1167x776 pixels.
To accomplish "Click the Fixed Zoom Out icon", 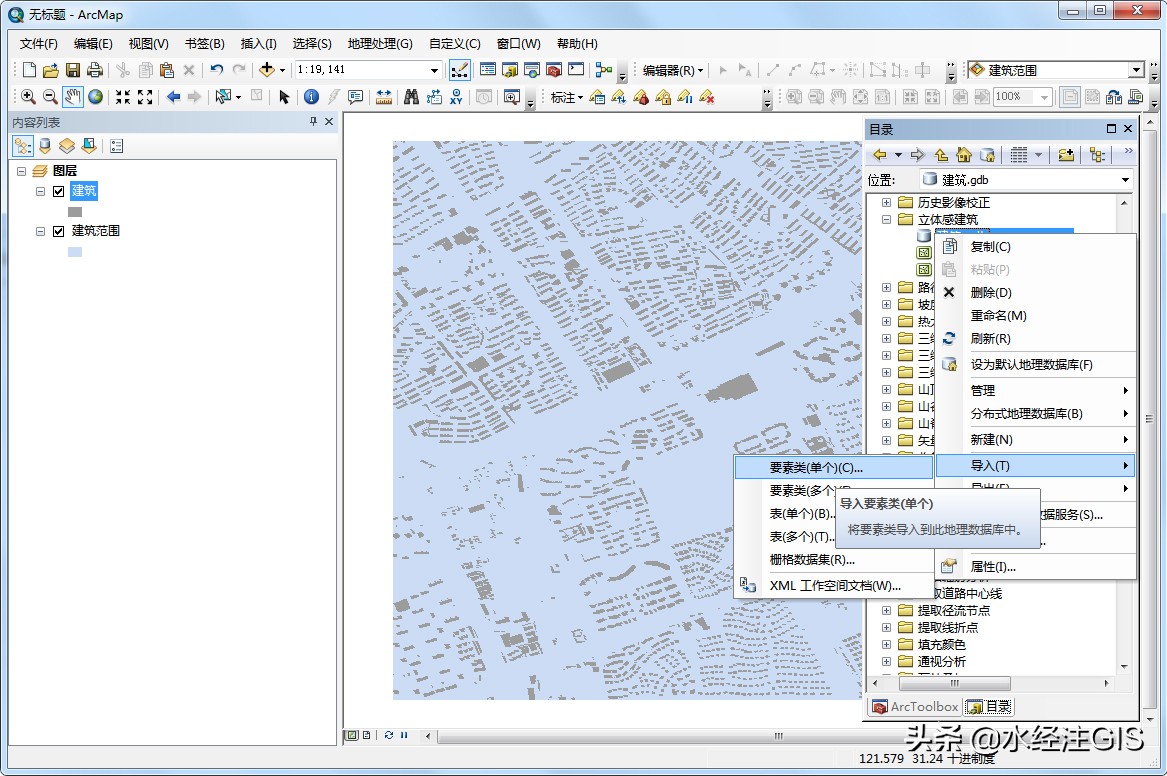I will (145, 97).
